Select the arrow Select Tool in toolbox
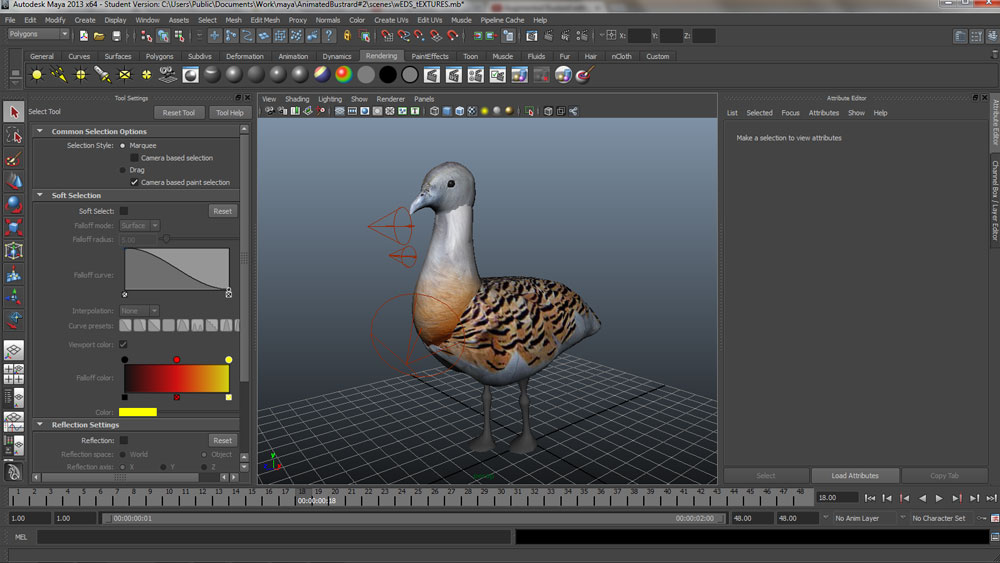The width and height of the screenshot is (1000, 563). pos(14,112)
